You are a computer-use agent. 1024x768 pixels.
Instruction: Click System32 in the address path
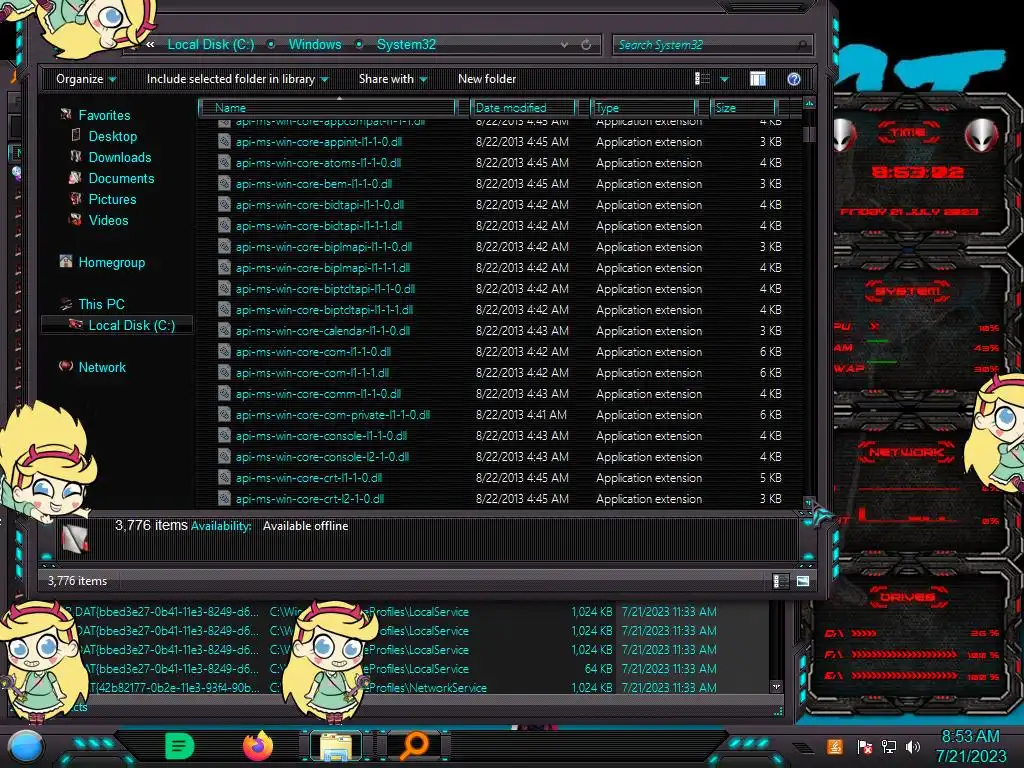tap(406, 44)
